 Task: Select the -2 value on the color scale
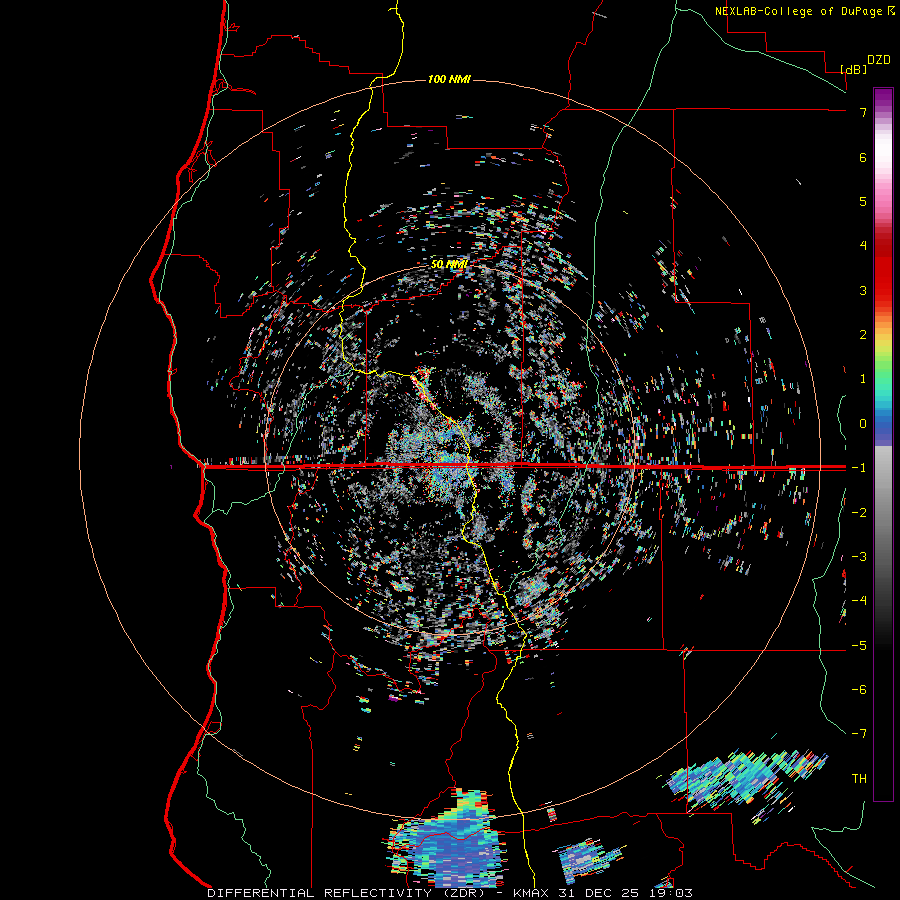pos(859,513)
